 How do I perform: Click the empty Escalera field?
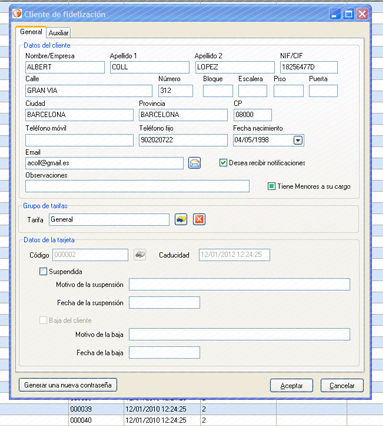(253, 91)
